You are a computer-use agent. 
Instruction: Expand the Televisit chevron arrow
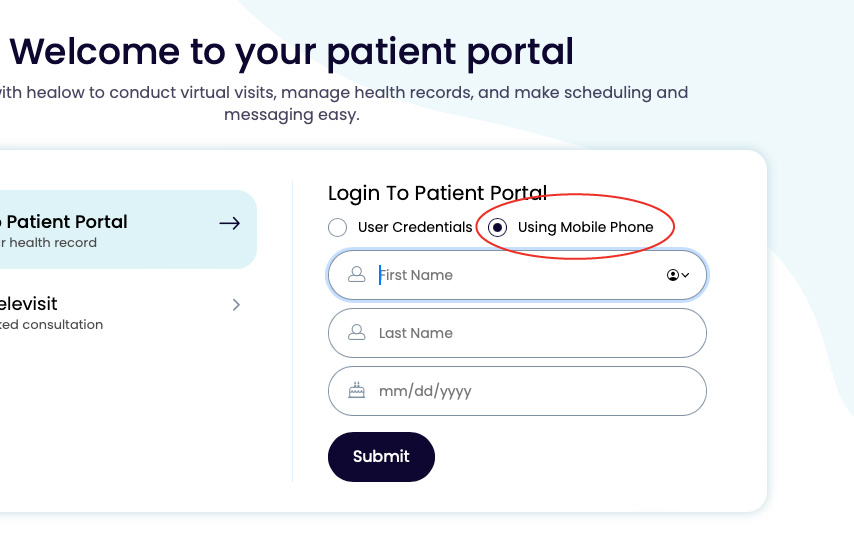pos(236,305)
